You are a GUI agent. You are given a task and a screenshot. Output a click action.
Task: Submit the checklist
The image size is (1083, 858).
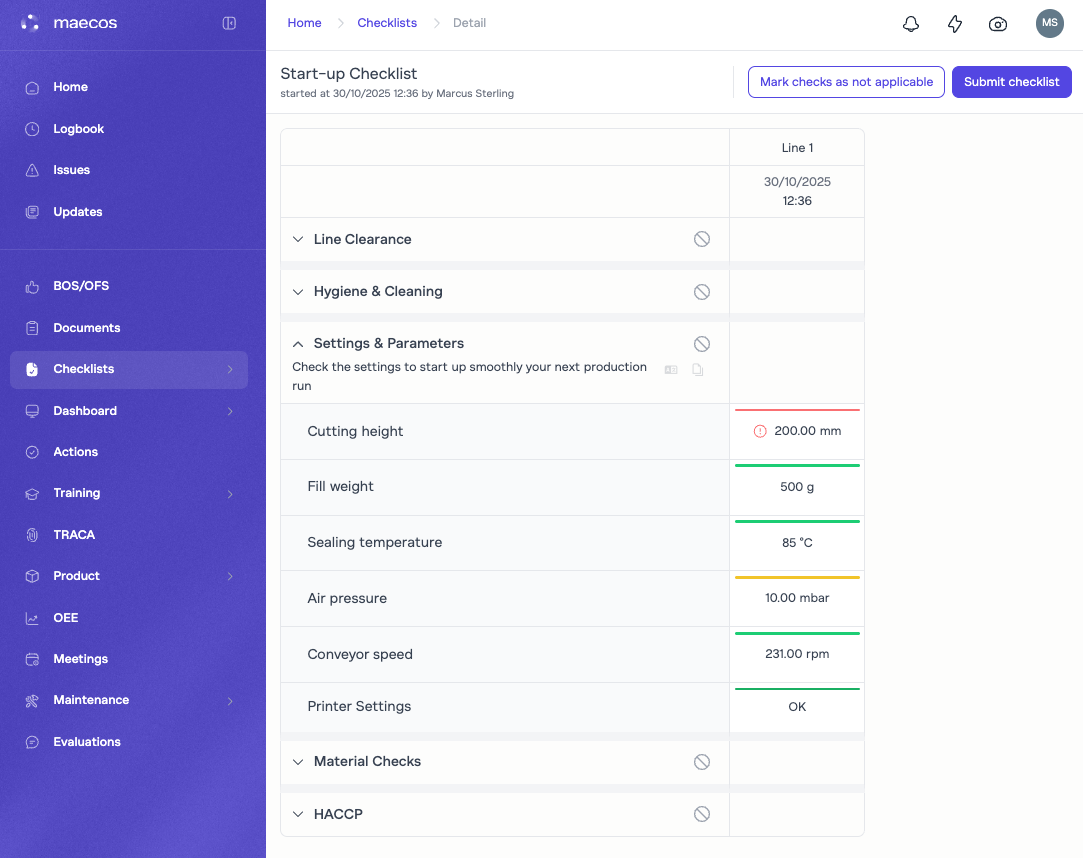pyautogui.click(x=1011, y=82)
